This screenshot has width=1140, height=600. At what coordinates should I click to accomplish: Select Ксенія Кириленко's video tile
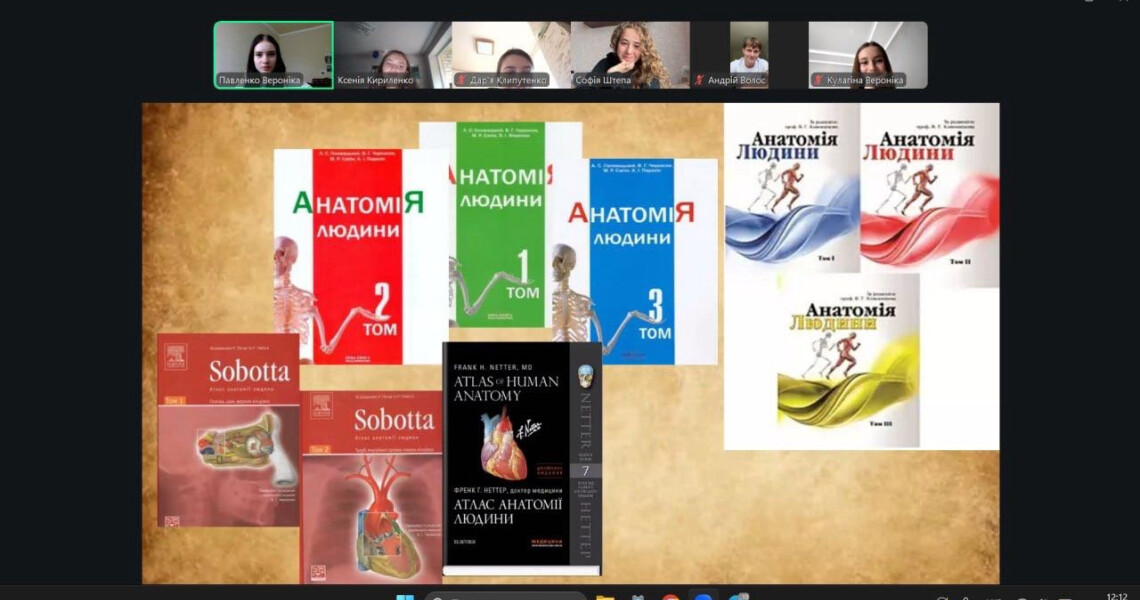click(x=393, y=55)
